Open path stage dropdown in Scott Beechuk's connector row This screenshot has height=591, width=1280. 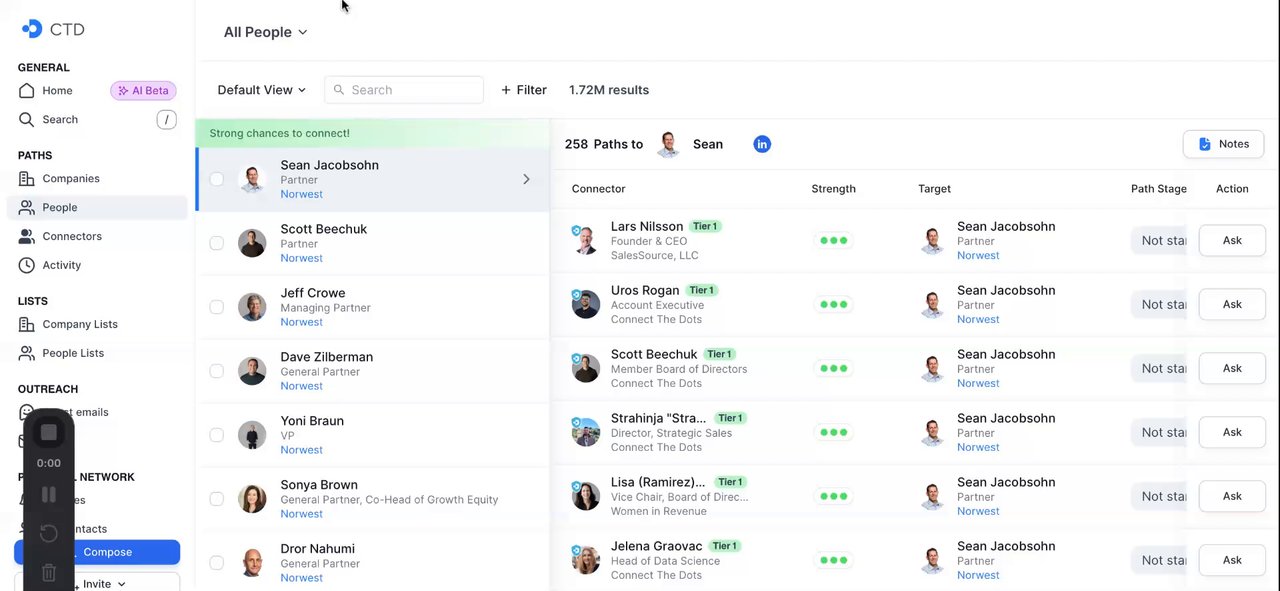pyautogui.click(x=1160, y=368)
